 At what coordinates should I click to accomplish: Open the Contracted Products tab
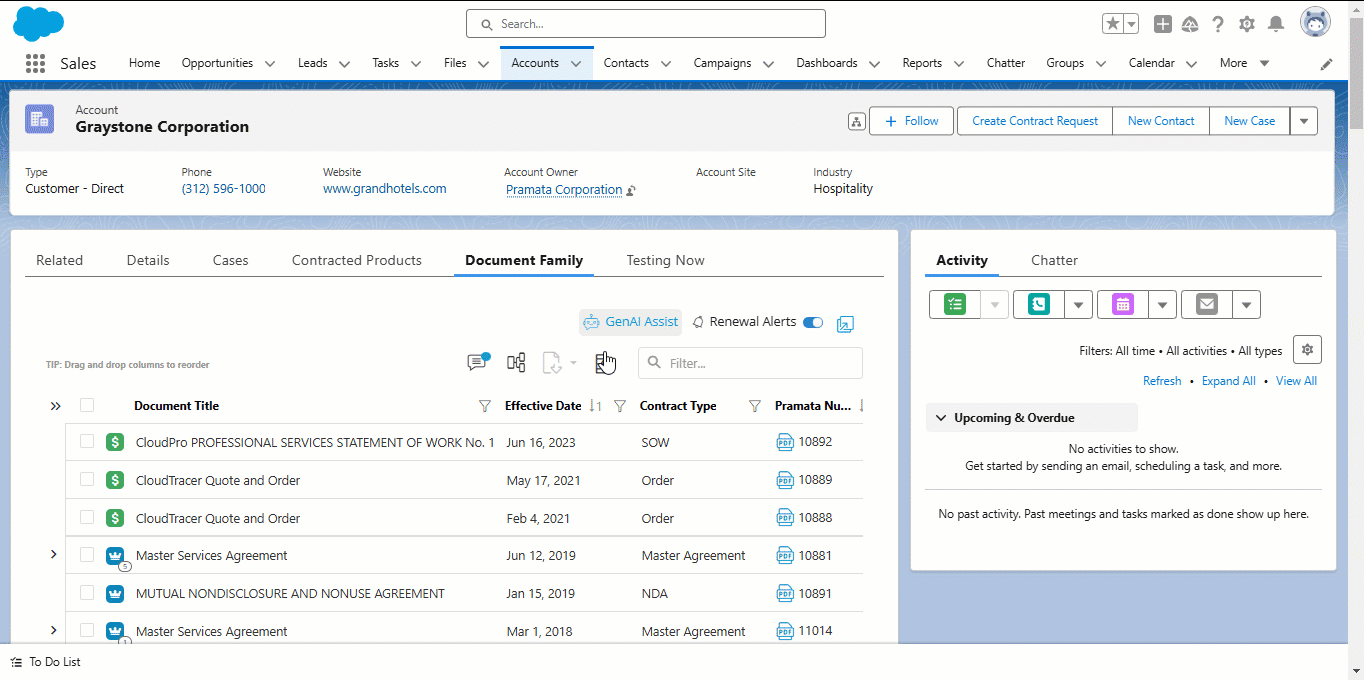(357, 260)
